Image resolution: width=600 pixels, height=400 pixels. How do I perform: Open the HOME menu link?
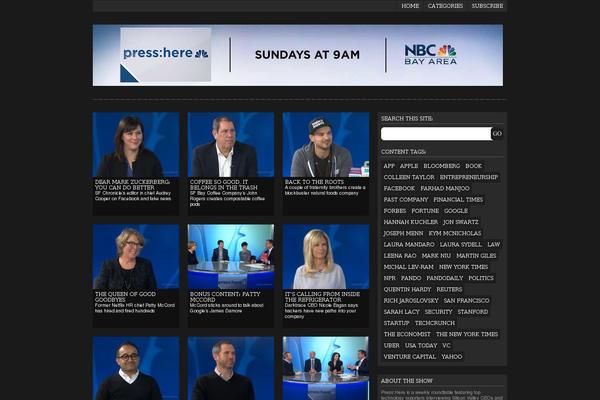tap(410, 6)
